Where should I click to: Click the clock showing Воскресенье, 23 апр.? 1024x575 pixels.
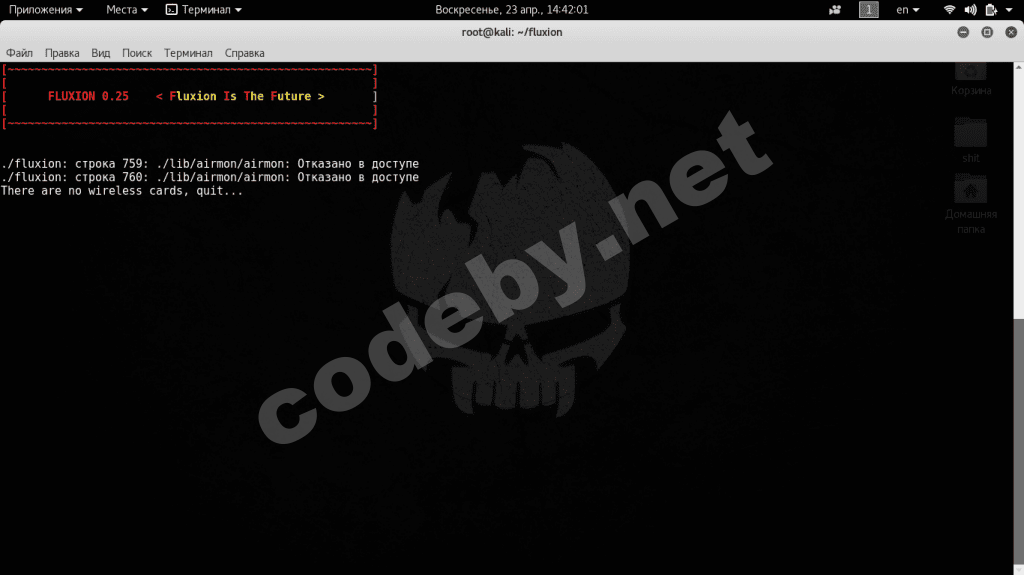pos(511,10)
